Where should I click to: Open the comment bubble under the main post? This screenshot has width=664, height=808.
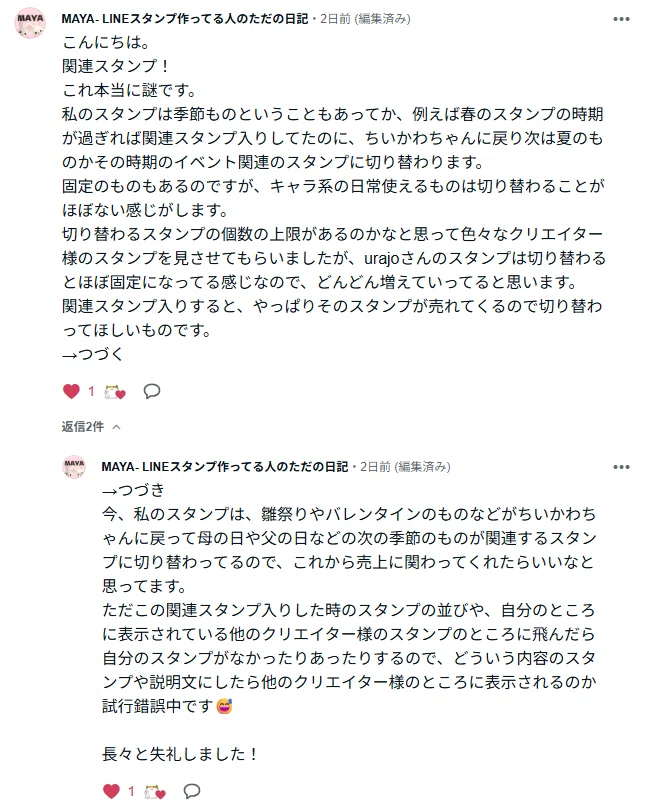coord(151,392)
